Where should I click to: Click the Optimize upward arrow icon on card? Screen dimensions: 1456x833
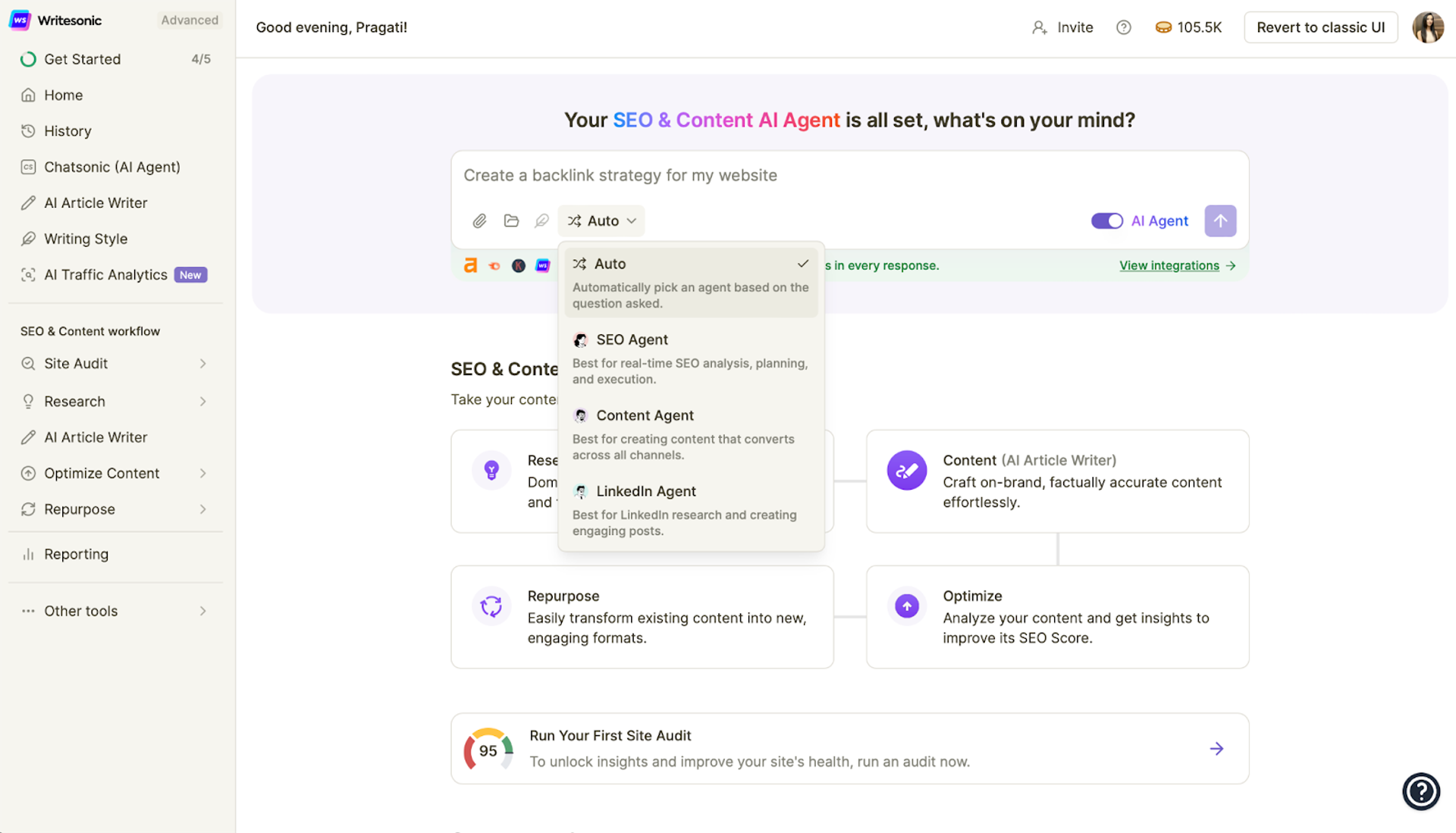coord(907,606)
